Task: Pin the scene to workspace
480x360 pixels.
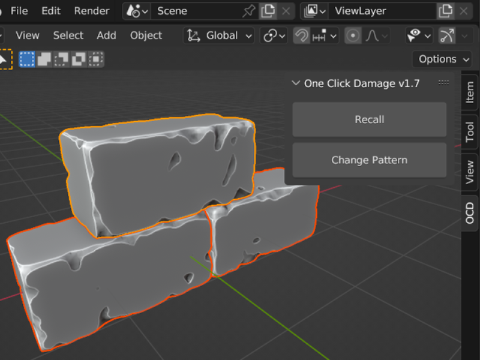Action: (x=249, y=11)
